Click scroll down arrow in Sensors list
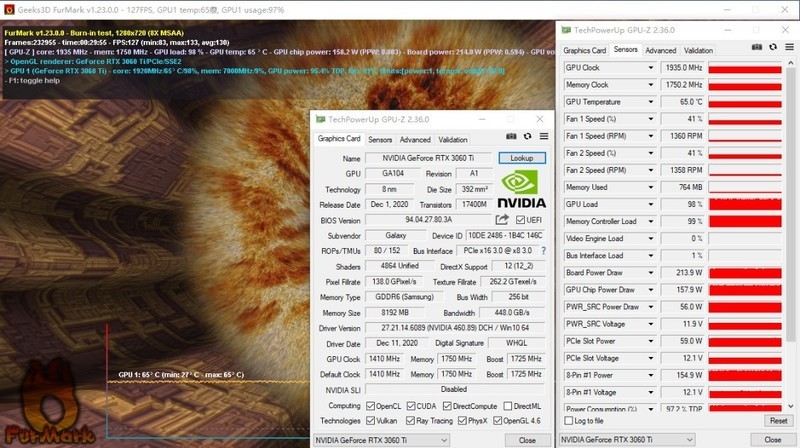The image size is (800, 448). click(791, 407)
